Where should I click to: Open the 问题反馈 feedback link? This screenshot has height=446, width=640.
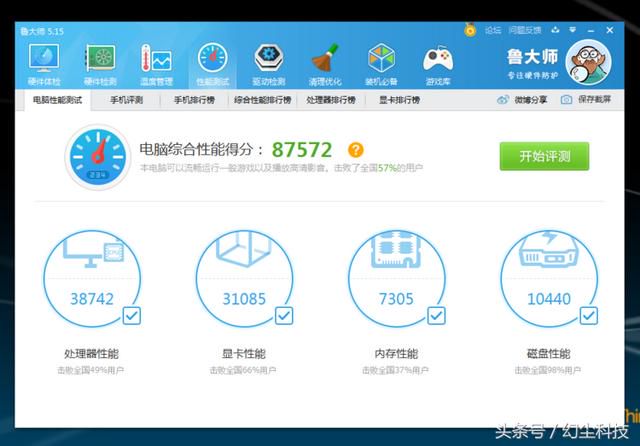[x=525, y=30]
